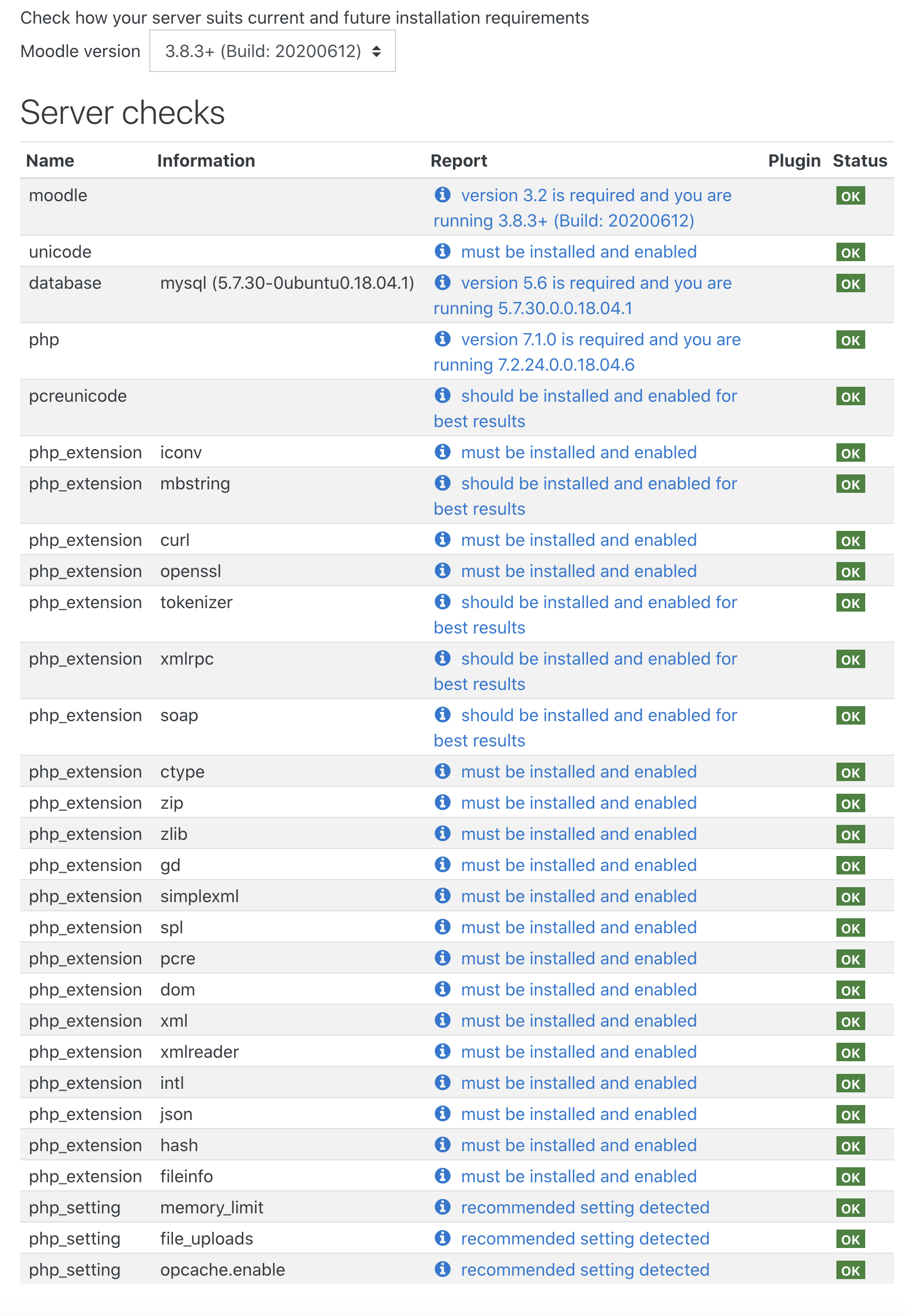905x1316 pixels.
Task: Open the Moodle version dropdown
Action: 272,51
